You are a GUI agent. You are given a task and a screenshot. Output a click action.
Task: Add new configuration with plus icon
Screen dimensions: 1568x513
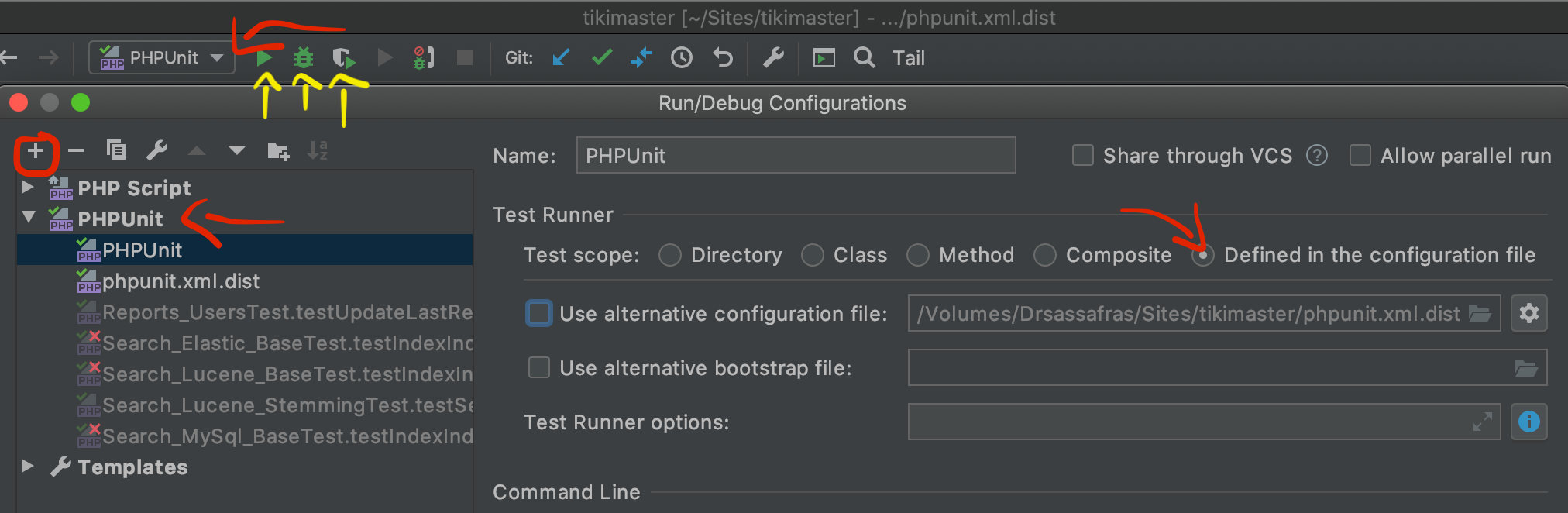point(36,150)
